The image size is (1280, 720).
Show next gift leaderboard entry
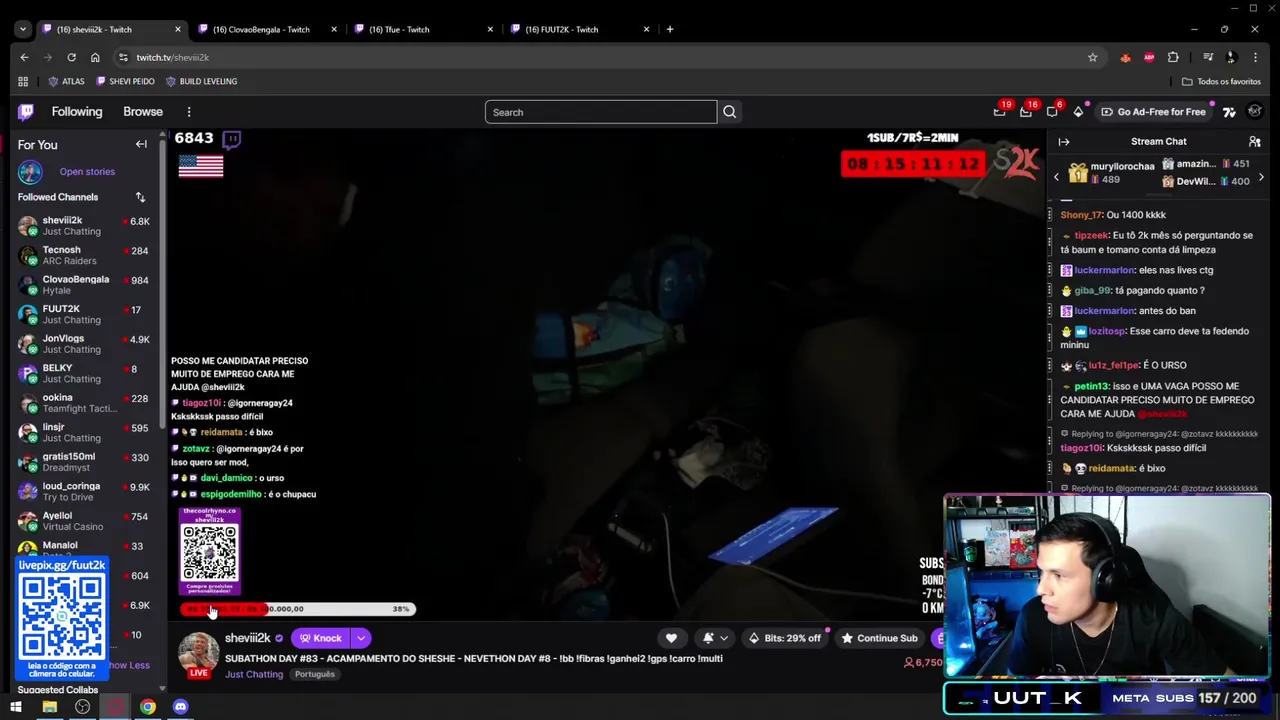click(1261, 177)
